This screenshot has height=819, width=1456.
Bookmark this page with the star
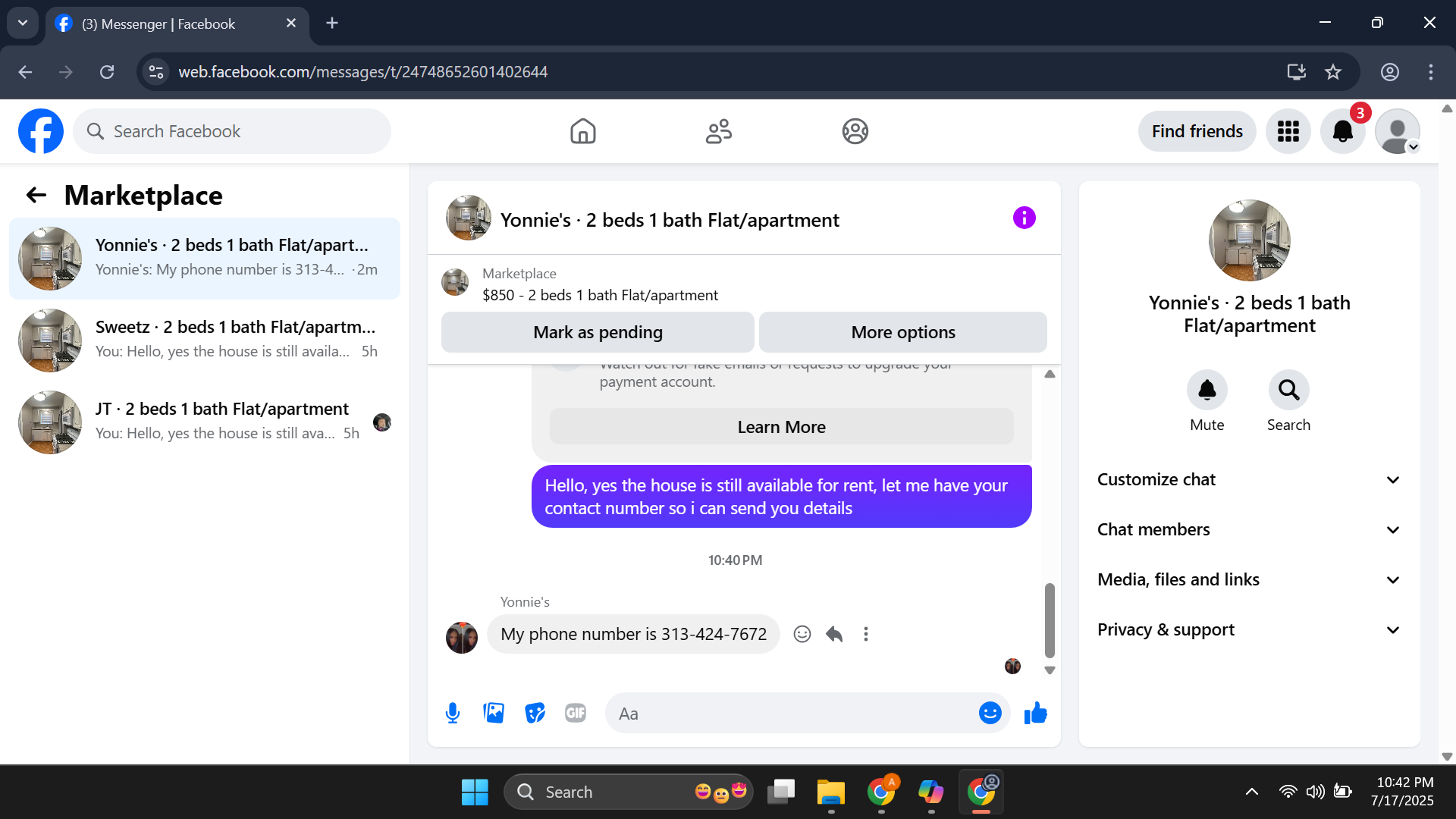coord(1333,72)
